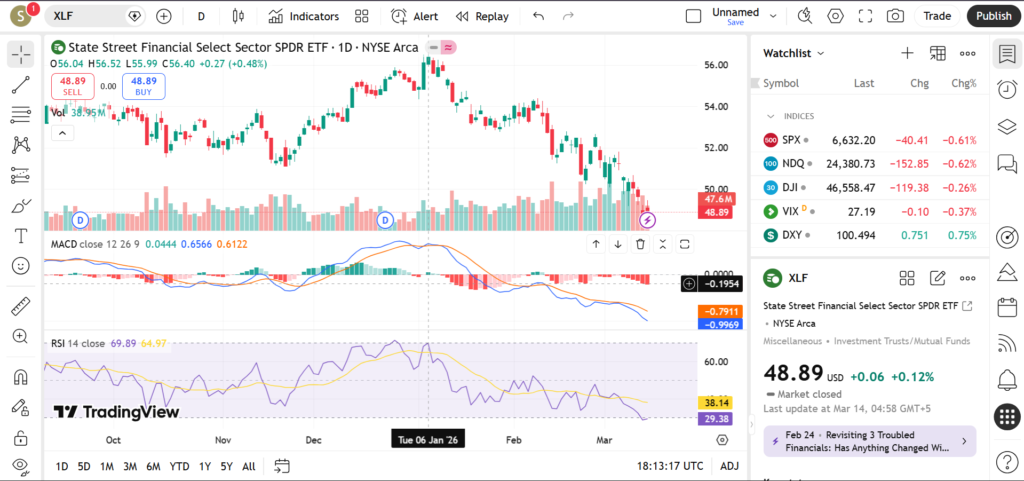
Task: Open the Indicators menu
Action: click(303, 16)
